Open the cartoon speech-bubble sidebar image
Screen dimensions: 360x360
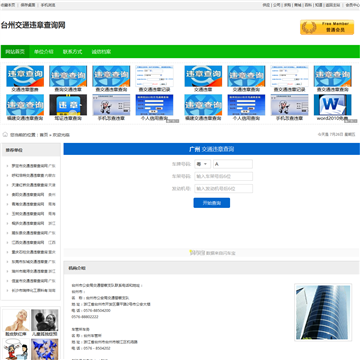tap(16, 349)
